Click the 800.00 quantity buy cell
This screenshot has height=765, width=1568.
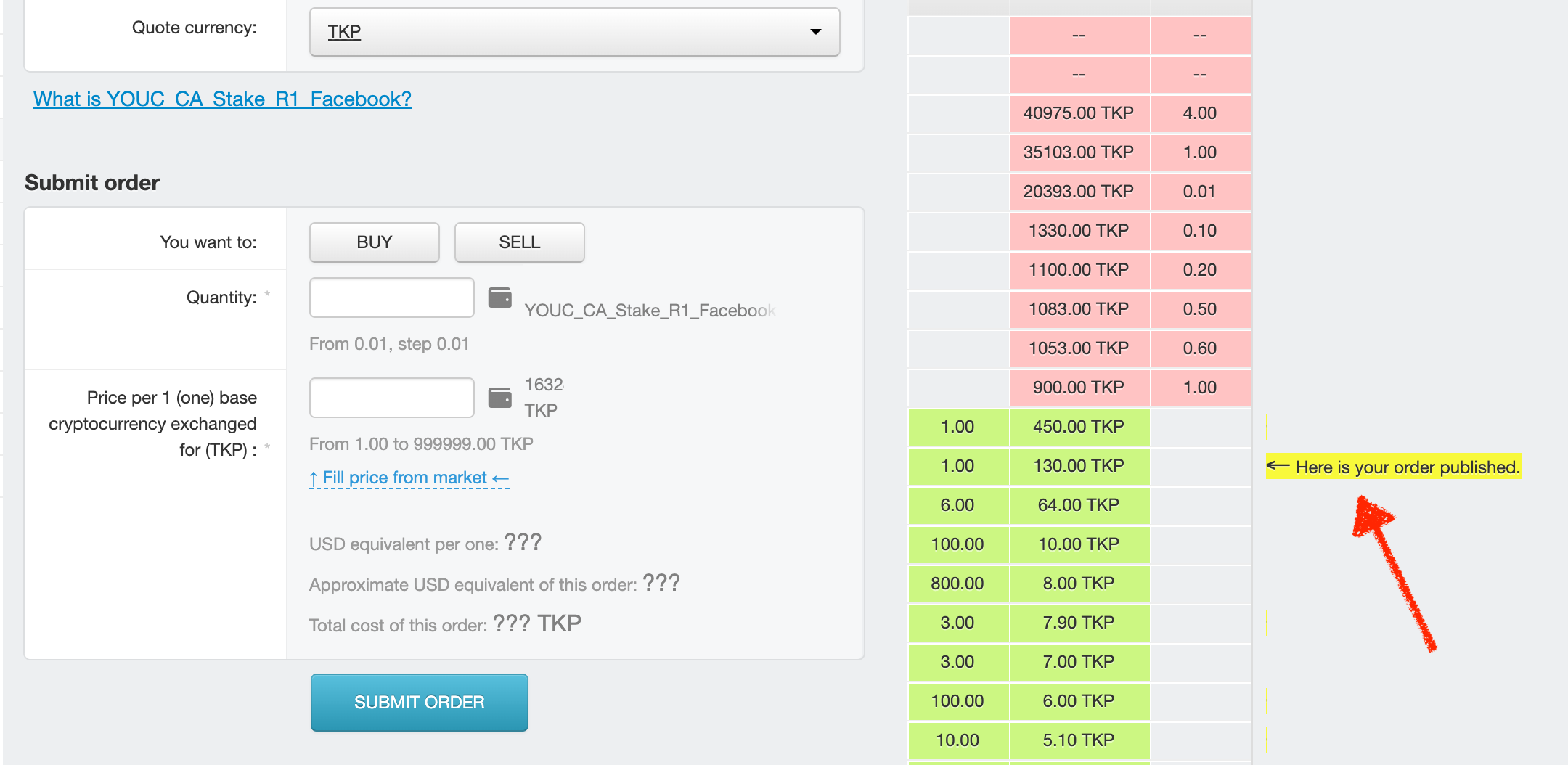957,584
